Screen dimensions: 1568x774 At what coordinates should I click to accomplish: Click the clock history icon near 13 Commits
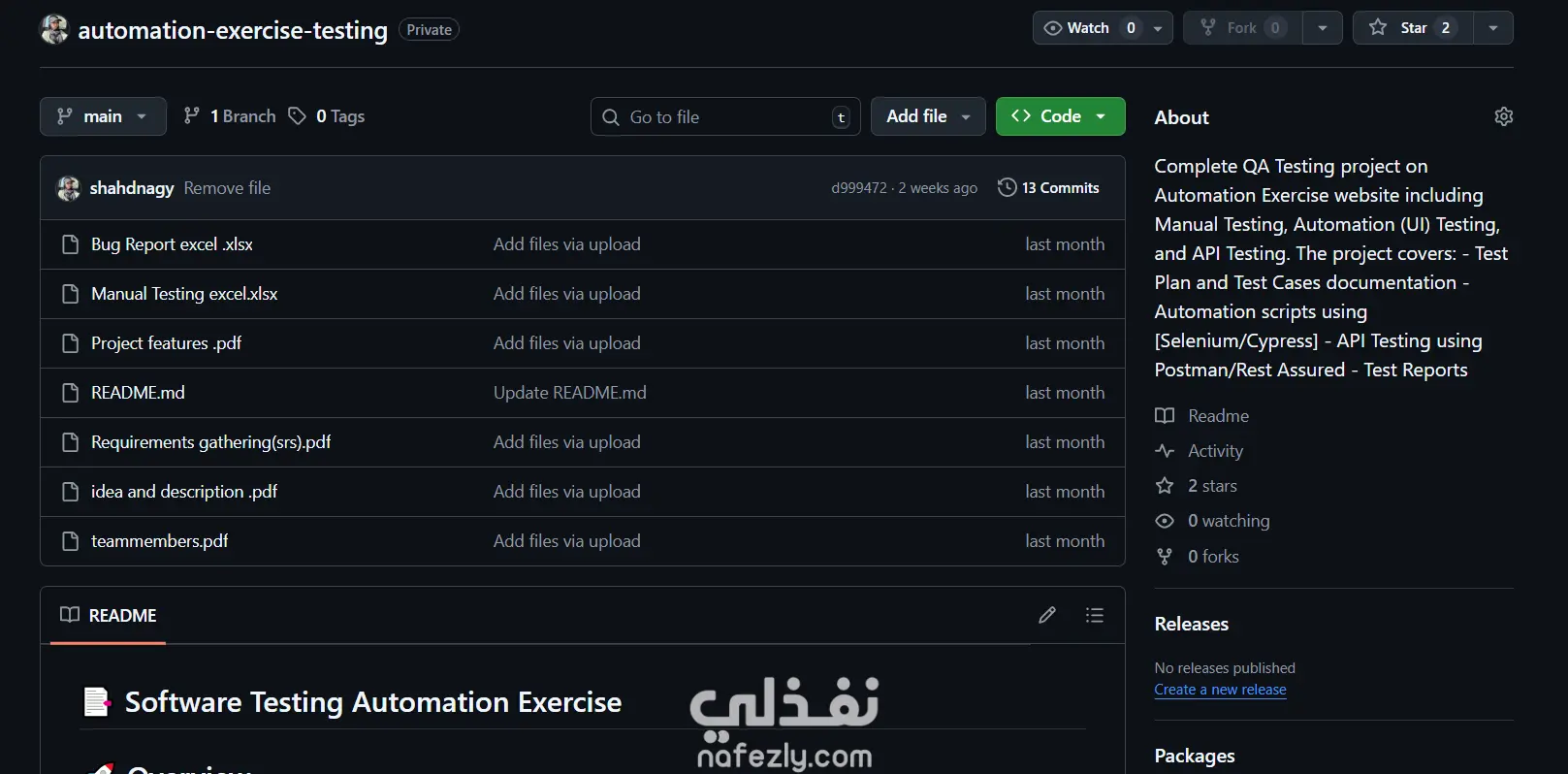point(1008,187)
